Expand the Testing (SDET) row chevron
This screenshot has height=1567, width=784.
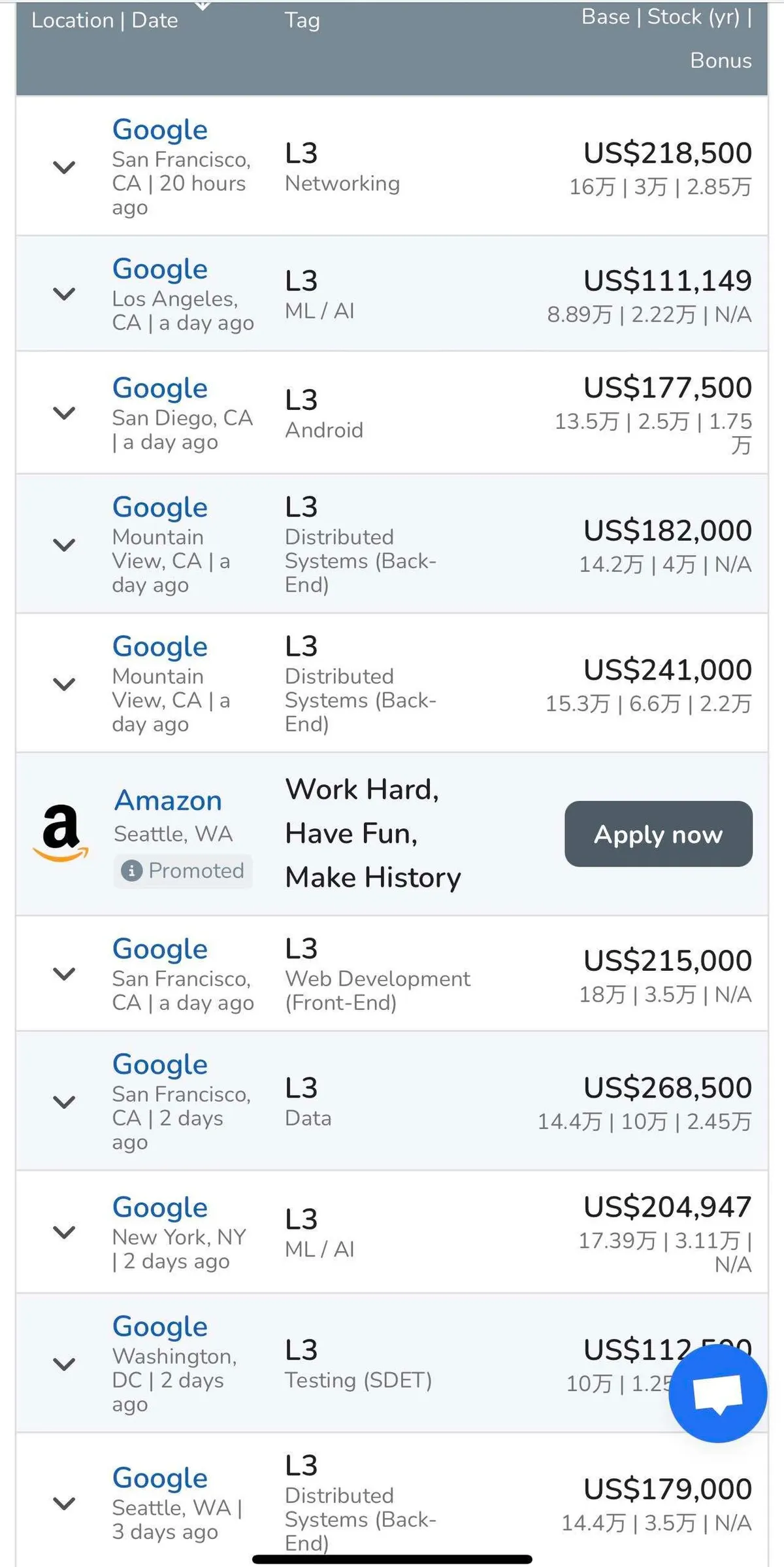(x=64, y=1364)
